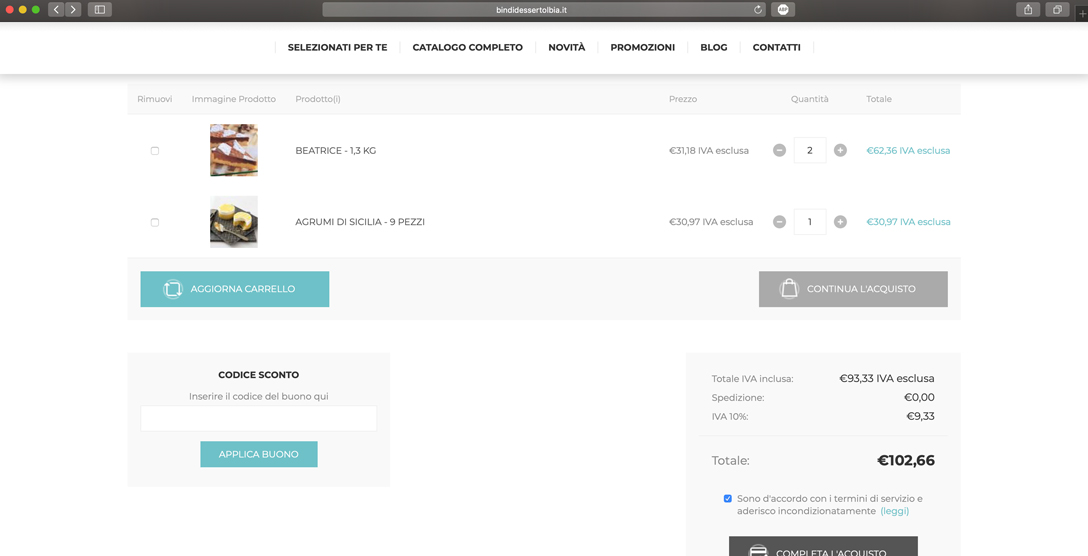1088x556 pixels.
Task: Open CONTATTI page
Action: (776, 48)
